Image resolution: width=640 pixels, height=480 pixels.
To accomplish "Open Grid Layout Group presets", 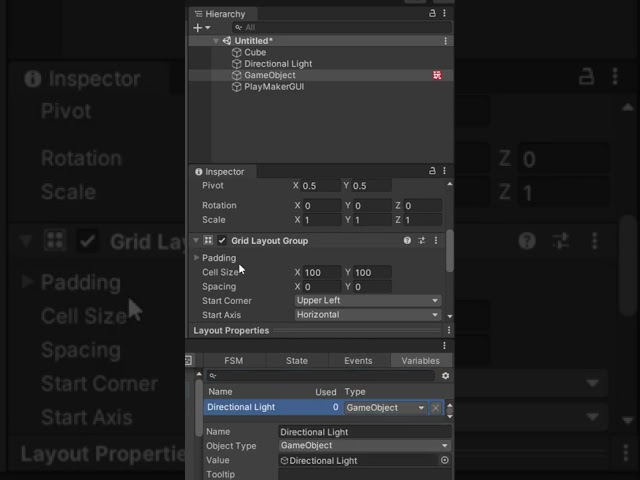I will pyautogui.click(x=421, y=240).
